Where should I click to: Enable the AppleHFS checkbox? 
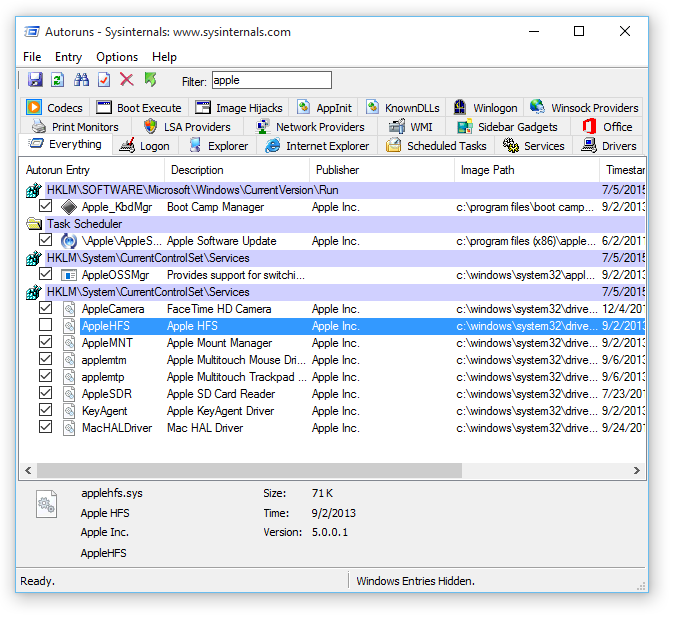45,325
